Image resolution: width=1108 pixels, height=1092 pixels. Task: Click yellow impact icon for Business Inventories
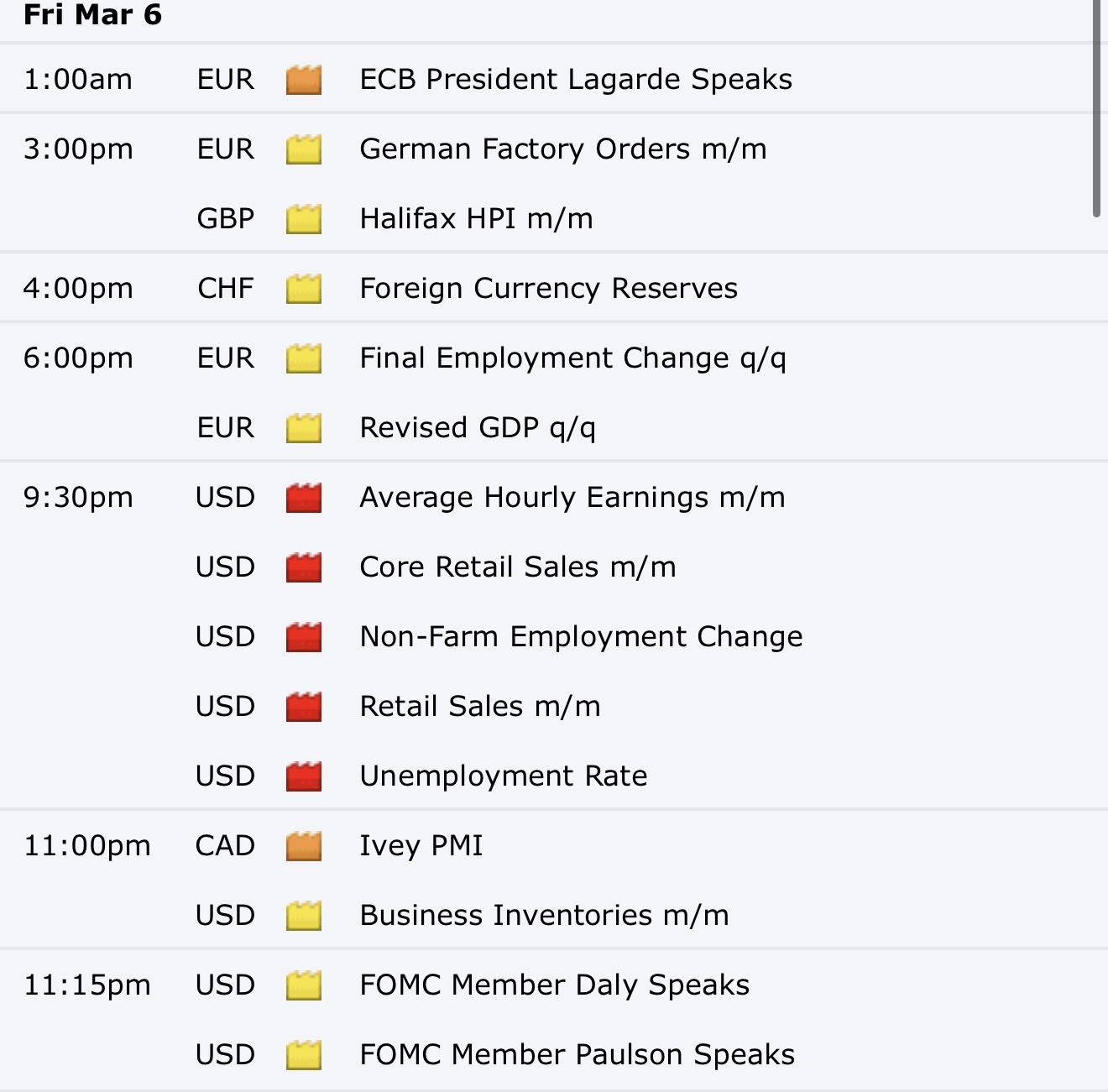click(x=304, y=916)
